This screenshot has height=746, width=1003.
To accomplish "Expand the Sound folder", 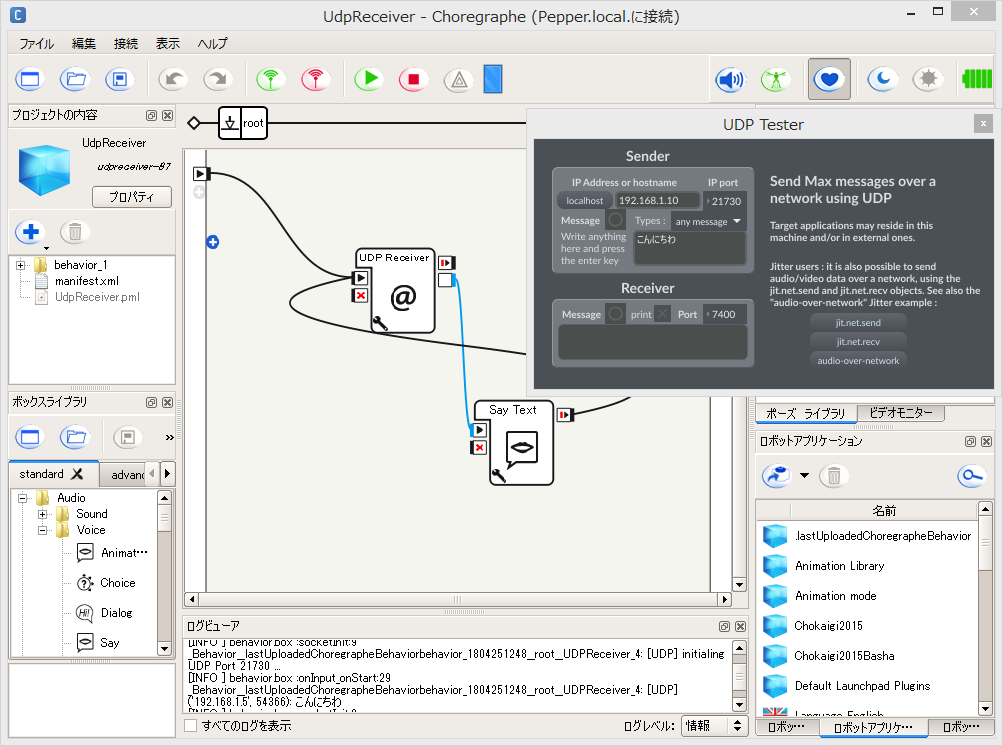I will click(42, 514).
